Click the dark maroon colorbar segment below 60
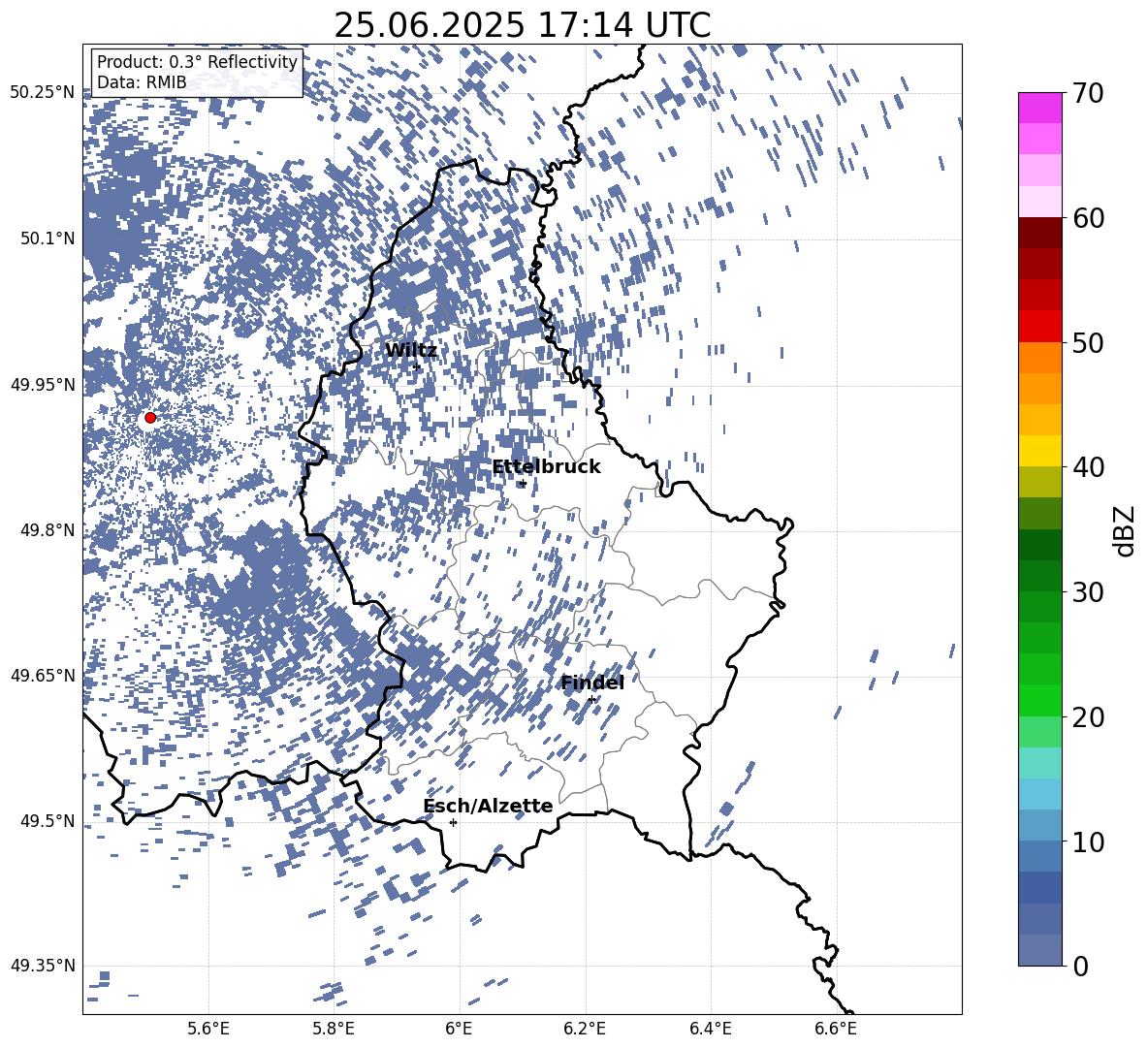Image resolution: width=1148 pixels, height=1048 pixels. pos(1040,233)
